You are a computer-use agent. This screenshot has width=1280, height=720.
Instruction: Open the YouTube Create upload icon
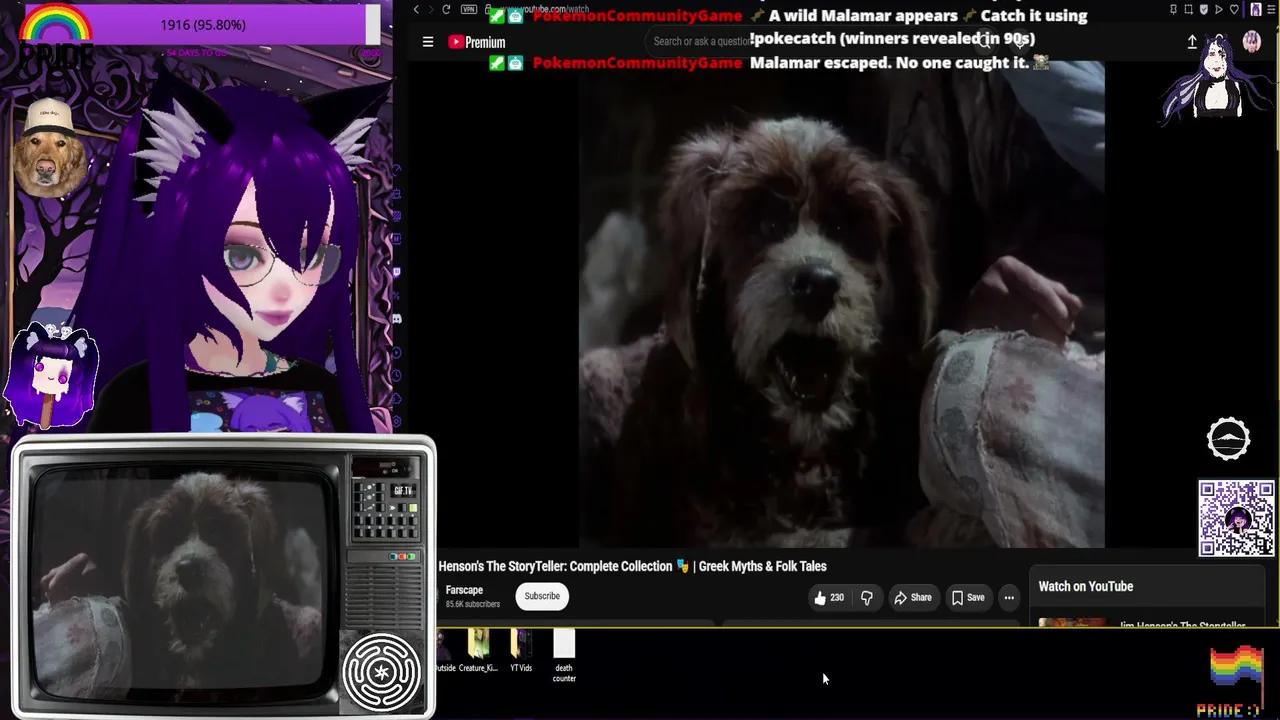(1192, 42)
